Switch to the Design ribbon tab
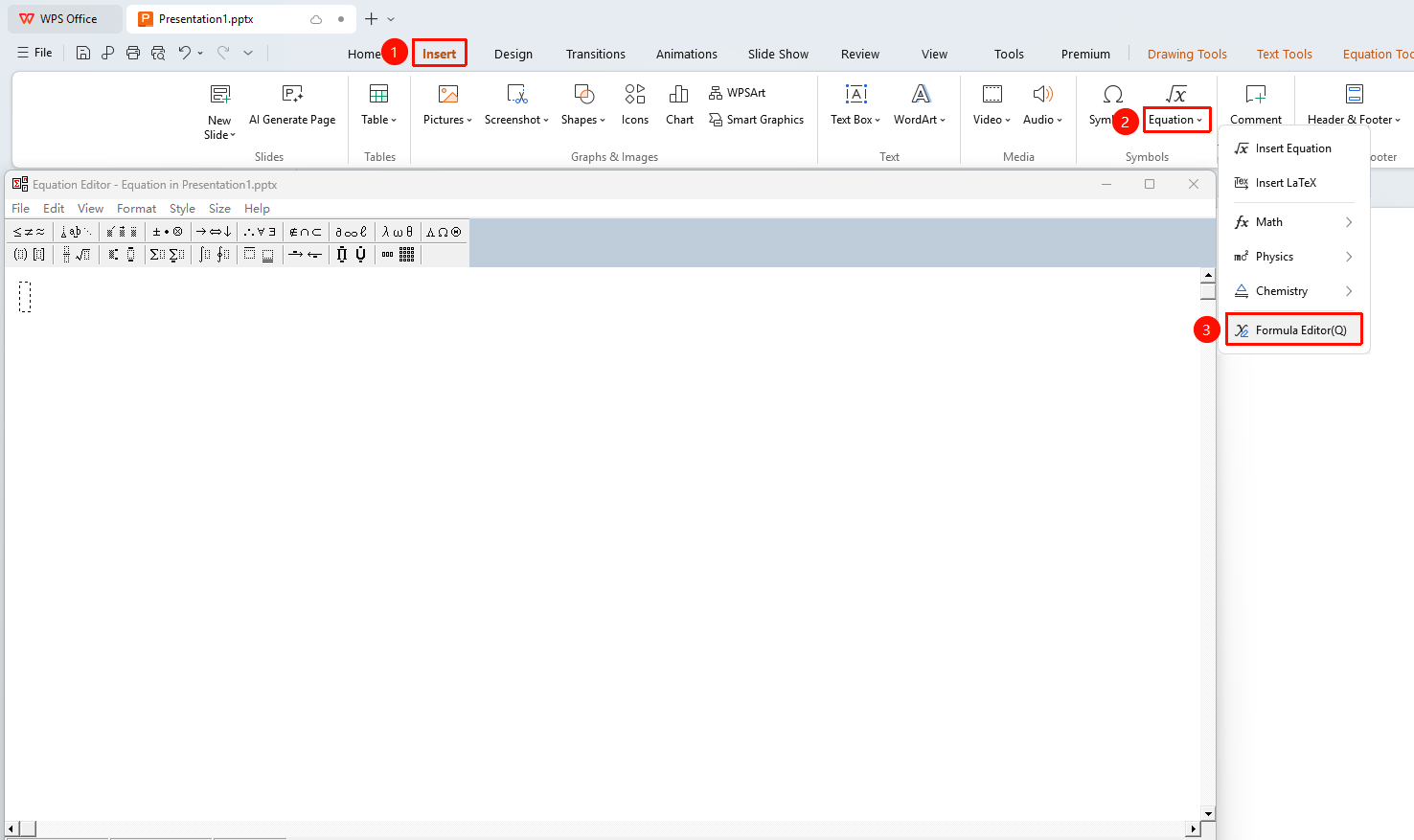Screen dimensions: 1414x840 pyautogui.click(x=513, y=55)
